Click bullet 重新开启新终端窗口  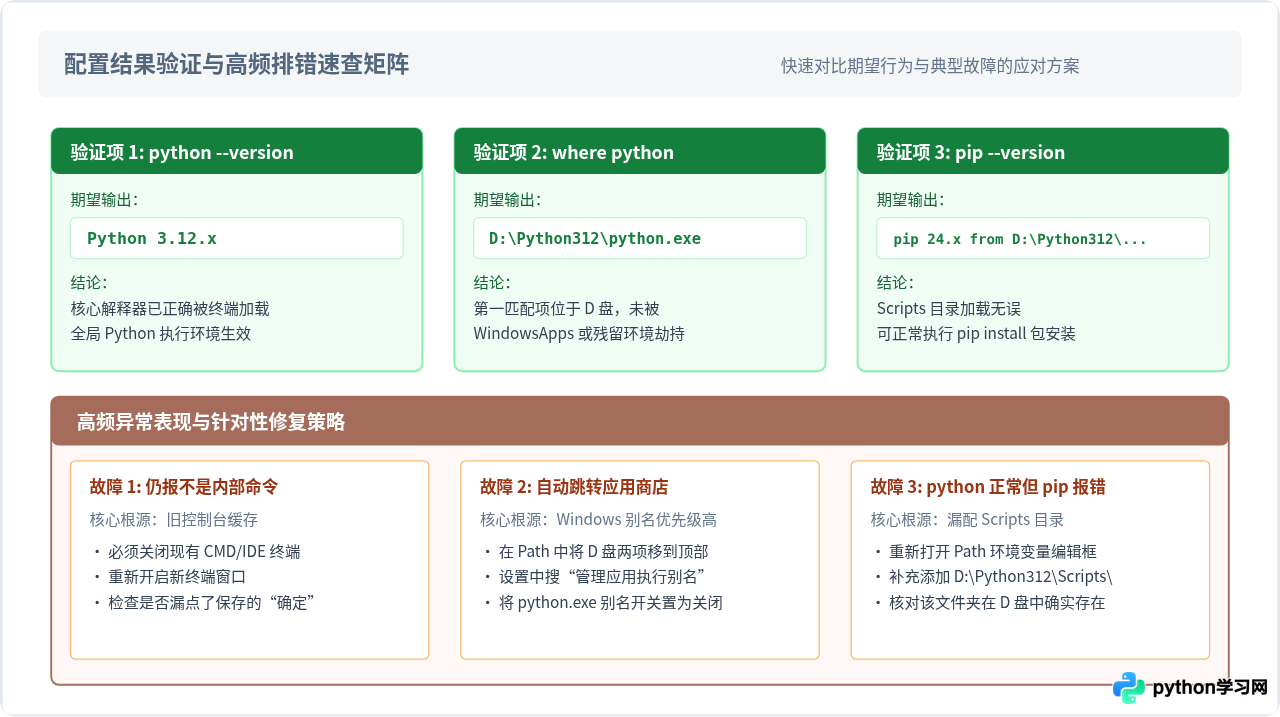coord(169,577)
